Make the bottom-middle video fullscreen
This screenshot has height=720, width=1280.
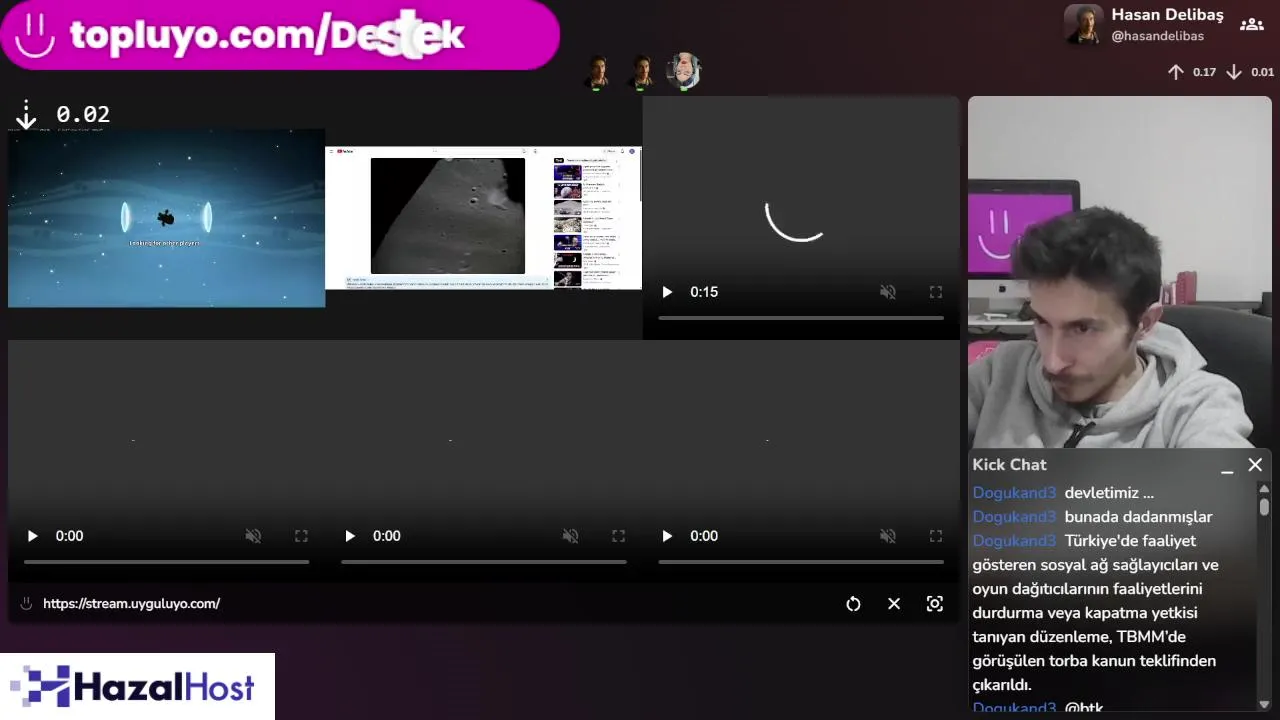618,536
